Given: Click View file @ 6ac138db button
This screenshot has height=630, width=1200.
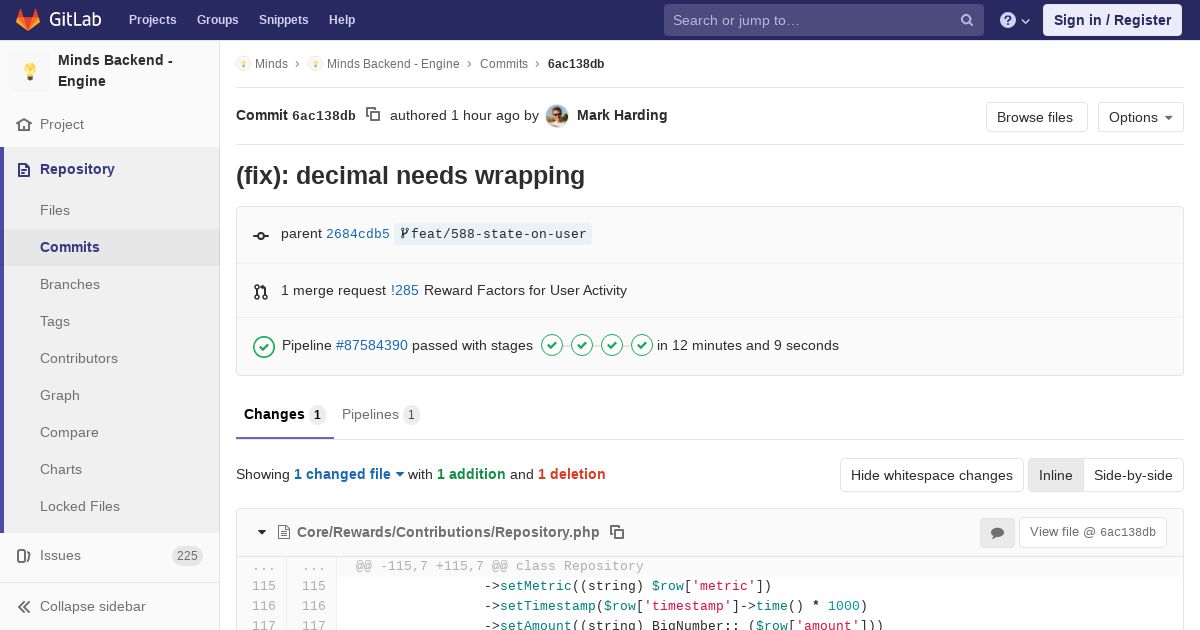Looking at the screenshot, I should tap(1093, 532).
